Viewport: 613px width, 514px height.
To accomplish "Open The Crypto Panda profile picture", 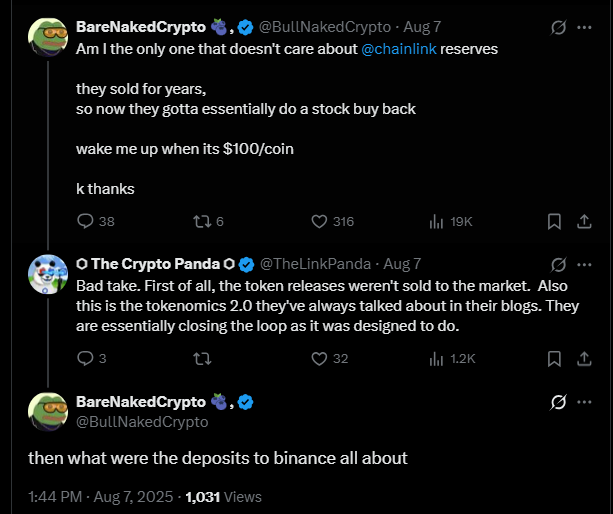I will 47,277.
